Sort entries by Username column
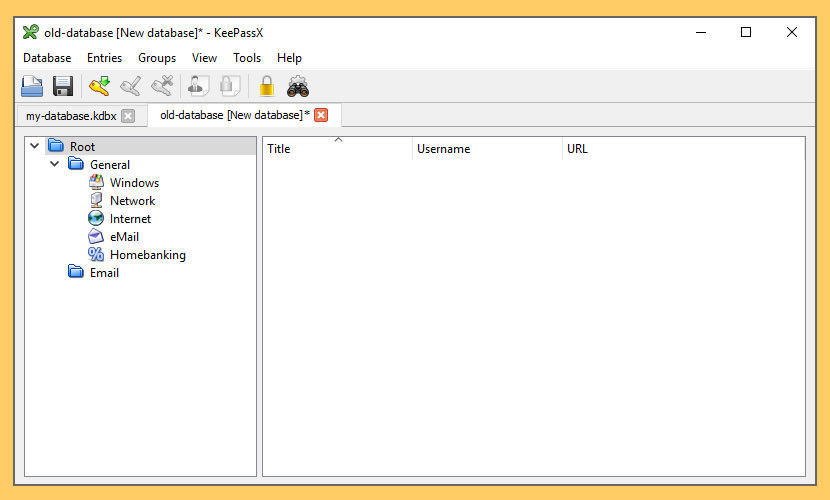Screen dimensions: 830x500 click(x=488, y=149)
